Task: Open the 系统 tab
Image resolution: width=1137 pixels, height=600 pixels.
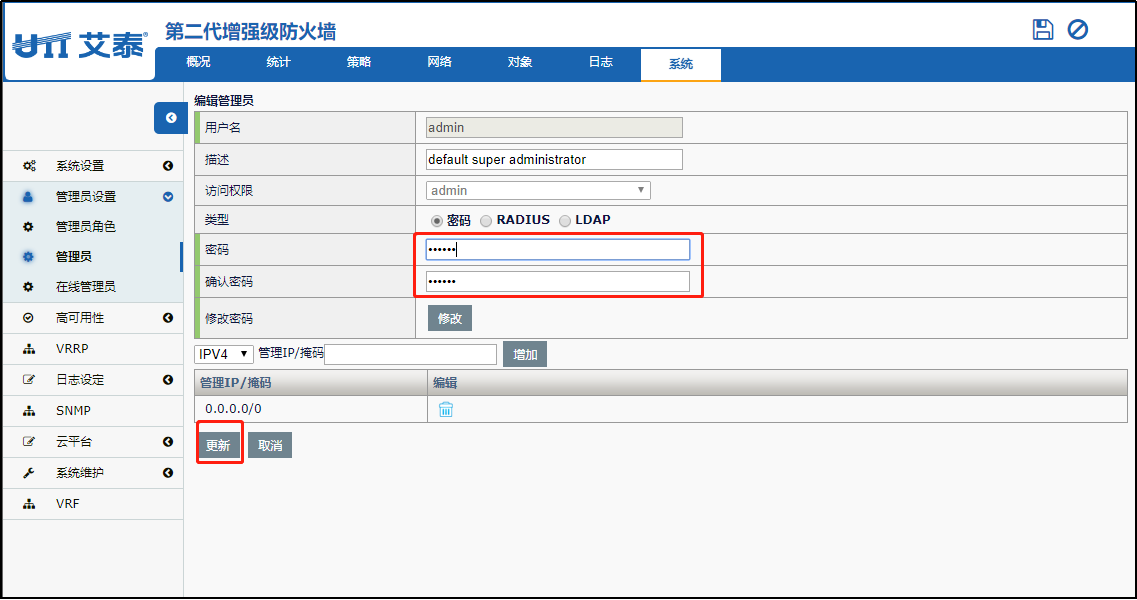Action: (681, 65)
